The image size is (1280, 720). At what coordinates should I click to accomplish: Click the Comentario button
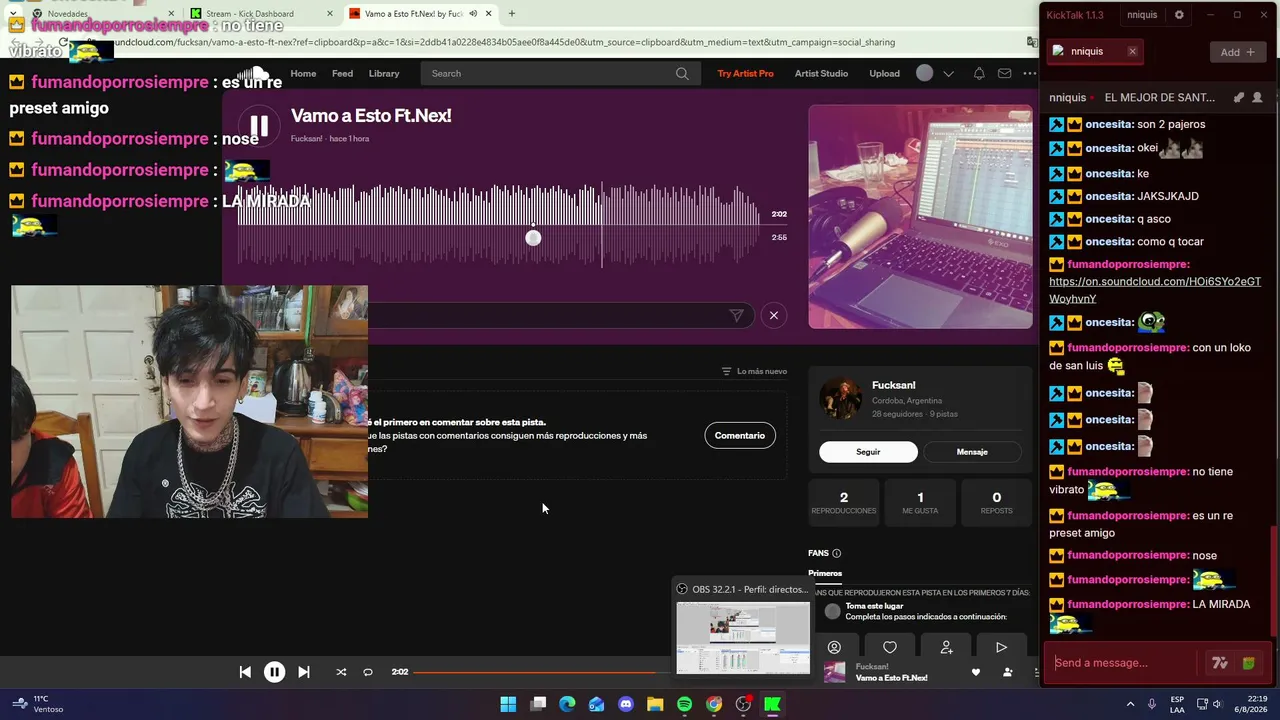coord(740,435)
